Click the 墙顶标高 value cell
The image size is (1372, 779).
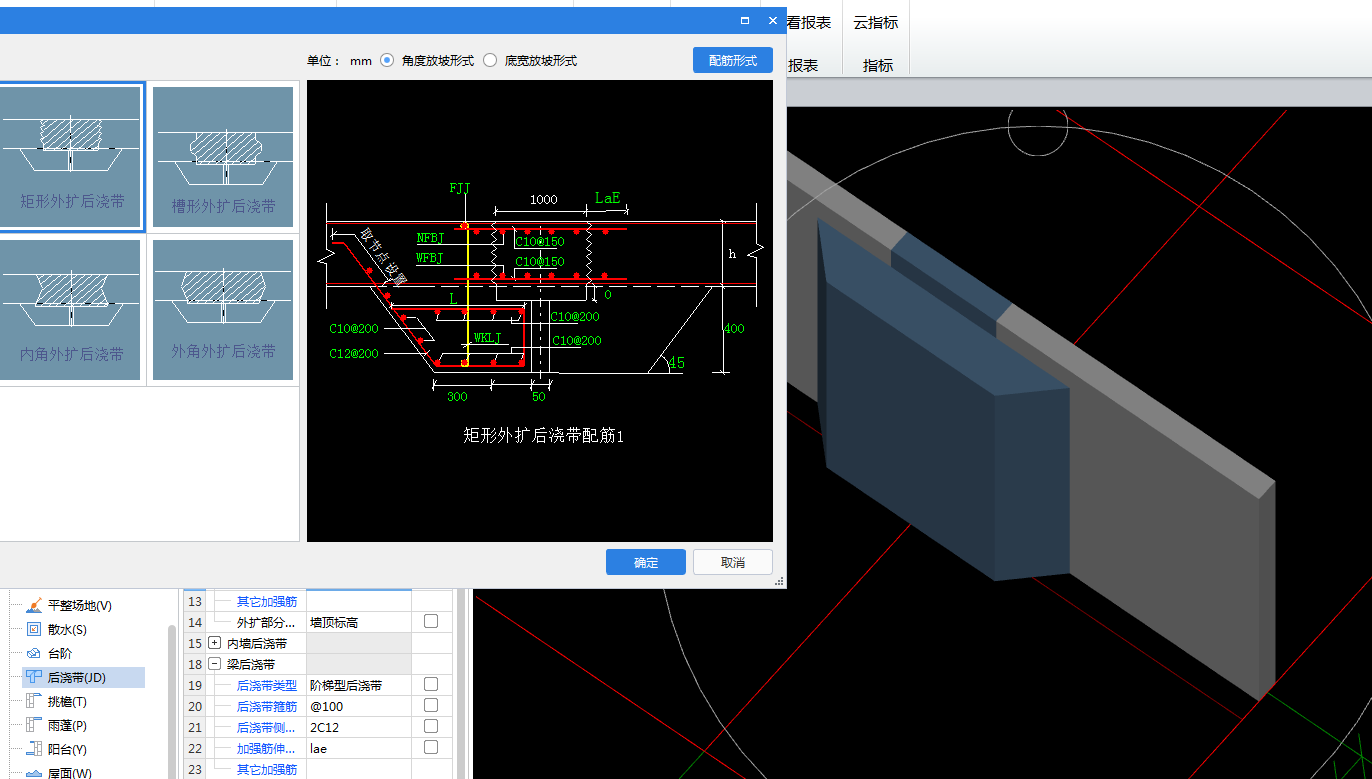pos(358,622)
